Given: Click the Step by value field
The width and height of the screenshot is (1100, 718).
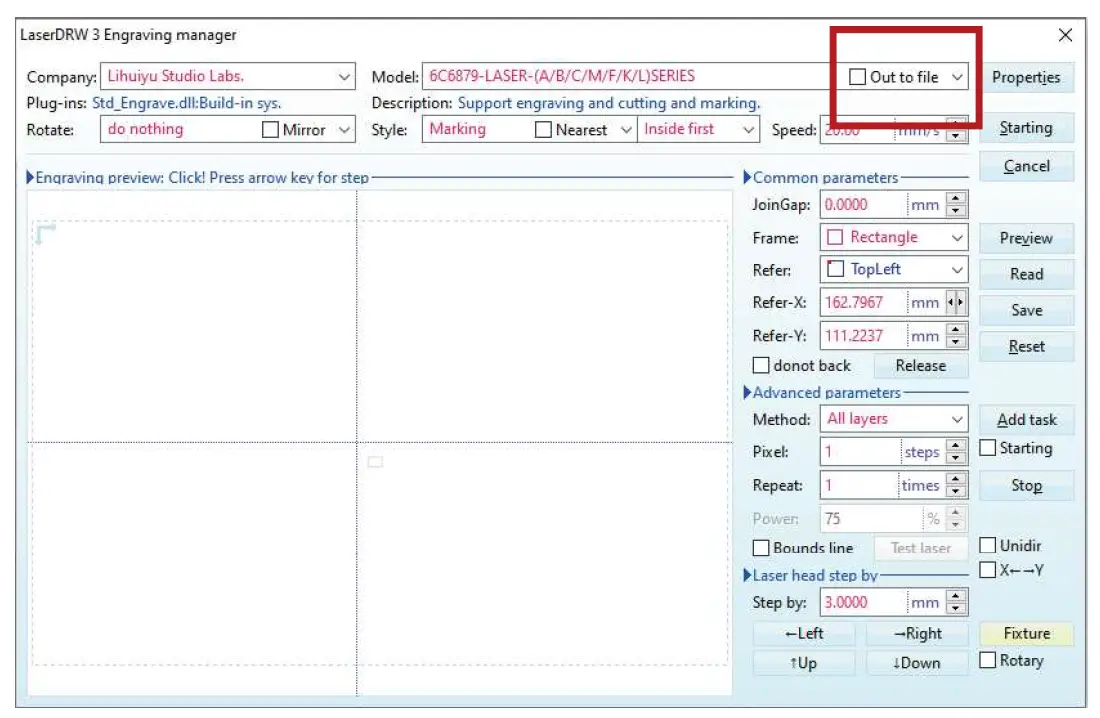Looking at the screenshot, I should coord(863,603).
